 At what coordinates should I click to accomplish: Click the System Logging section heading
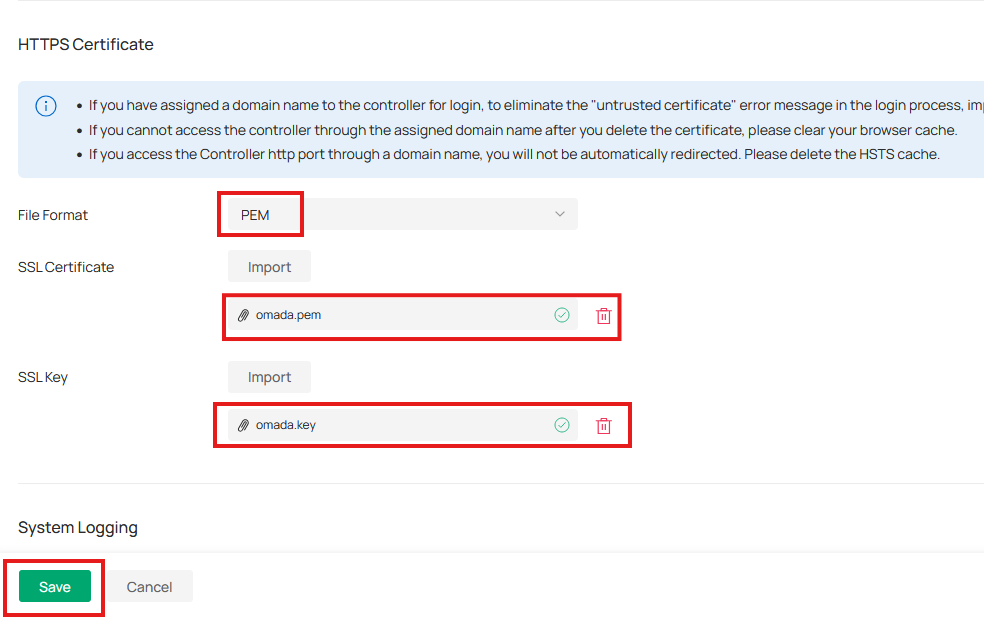[77, 527]
